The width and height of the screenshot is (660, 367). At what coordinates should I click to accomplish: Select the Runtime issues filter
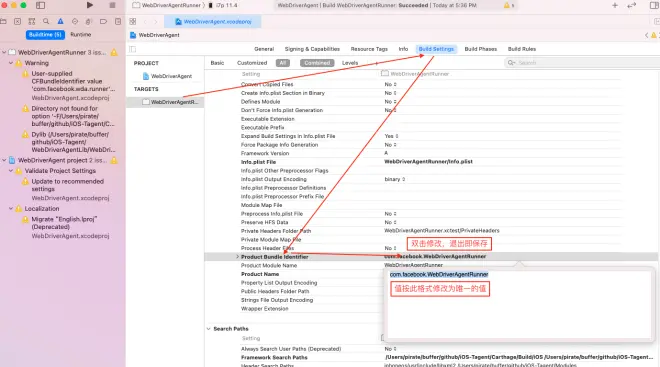80,35
